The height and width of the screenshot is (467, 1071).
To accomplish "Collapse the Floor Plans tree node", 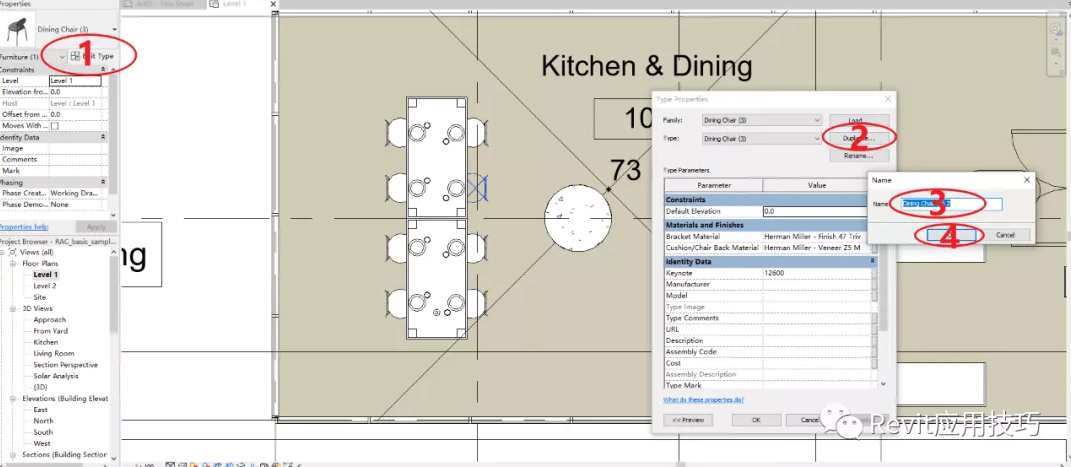I will 13,264.
